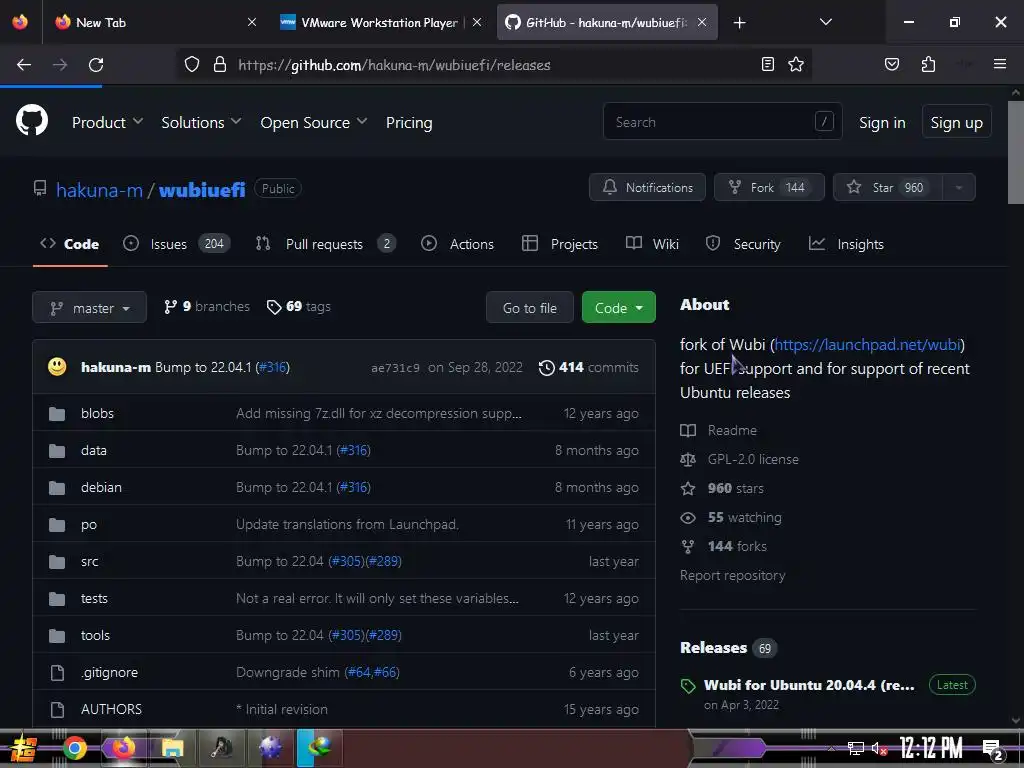The width and height of the screenshot is (1024, 768).
Task: Click the List all tabs chevron
Action: click(825, 22)
